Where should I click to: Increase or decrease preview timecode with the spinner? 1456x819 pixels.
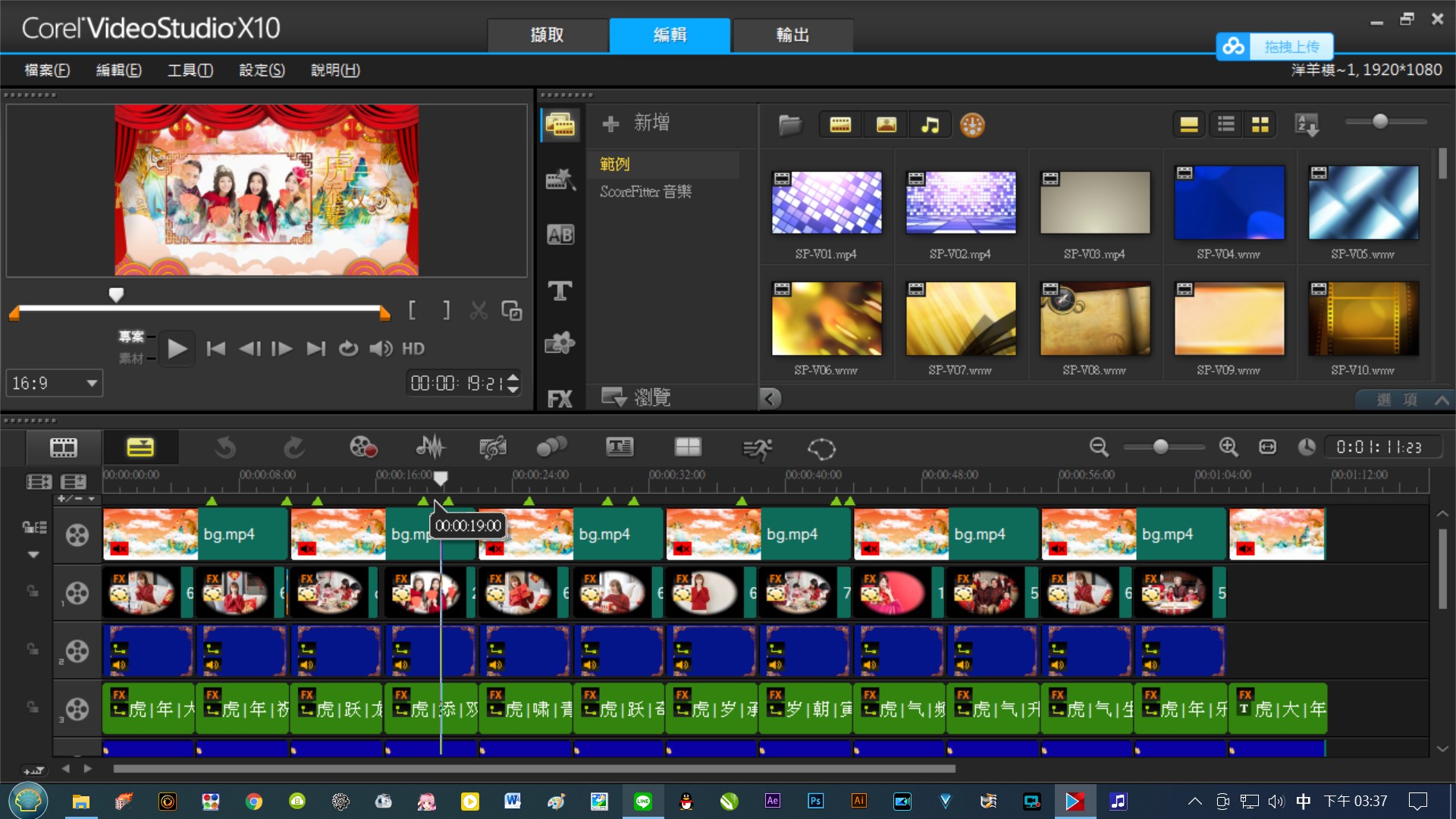(x=513, y=384)
